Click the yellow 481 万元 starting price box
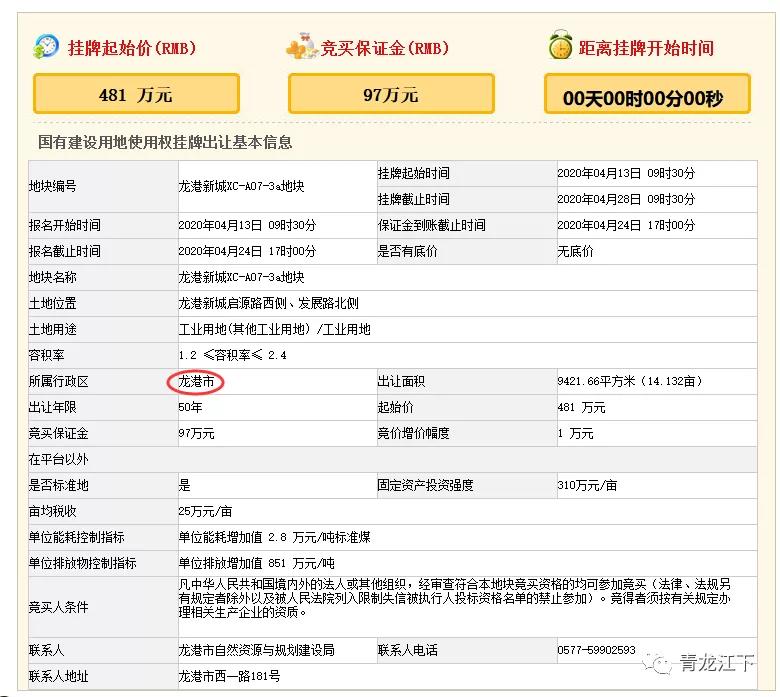Image resolution: width=780 pixels, height=697 pixels. 136,95
